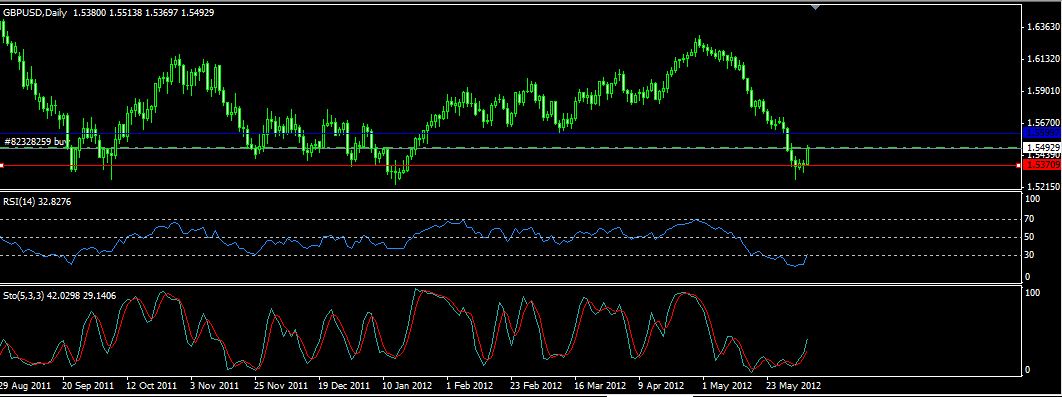Click the red 1.53709 price tag
This screenshot has width=1062, height=397.
pos(1042,165)
